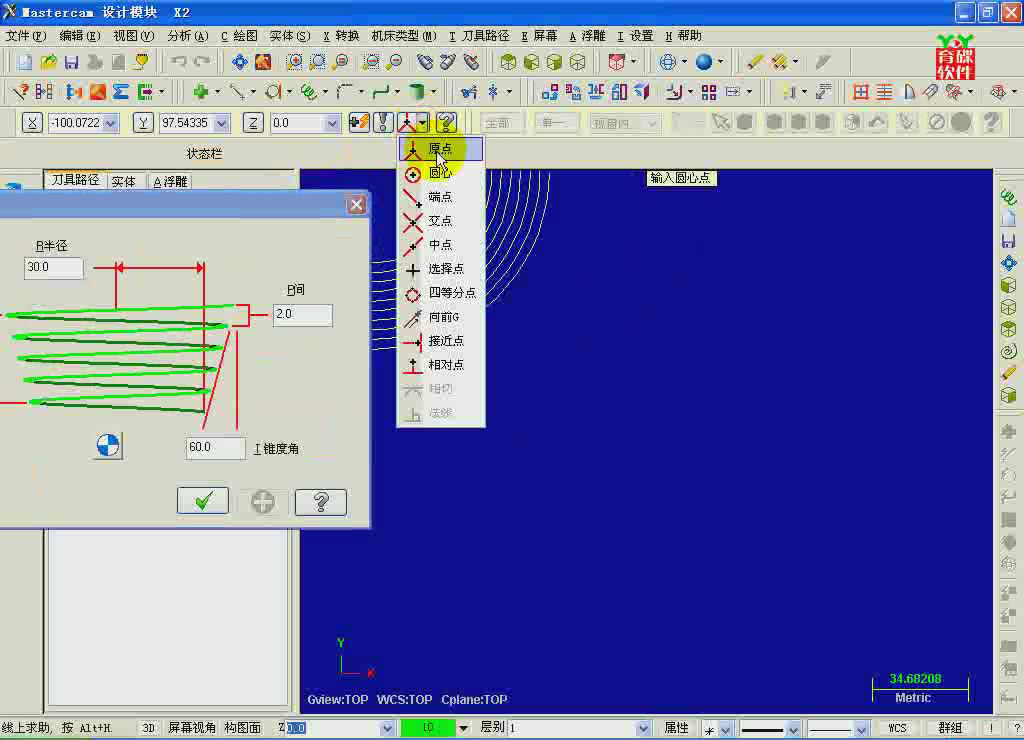Image resolution: width=1024 pixels, height=740 pixels.
Task: Click the exclamation AutoCursor config icon
Action: (x=383, y=123)
